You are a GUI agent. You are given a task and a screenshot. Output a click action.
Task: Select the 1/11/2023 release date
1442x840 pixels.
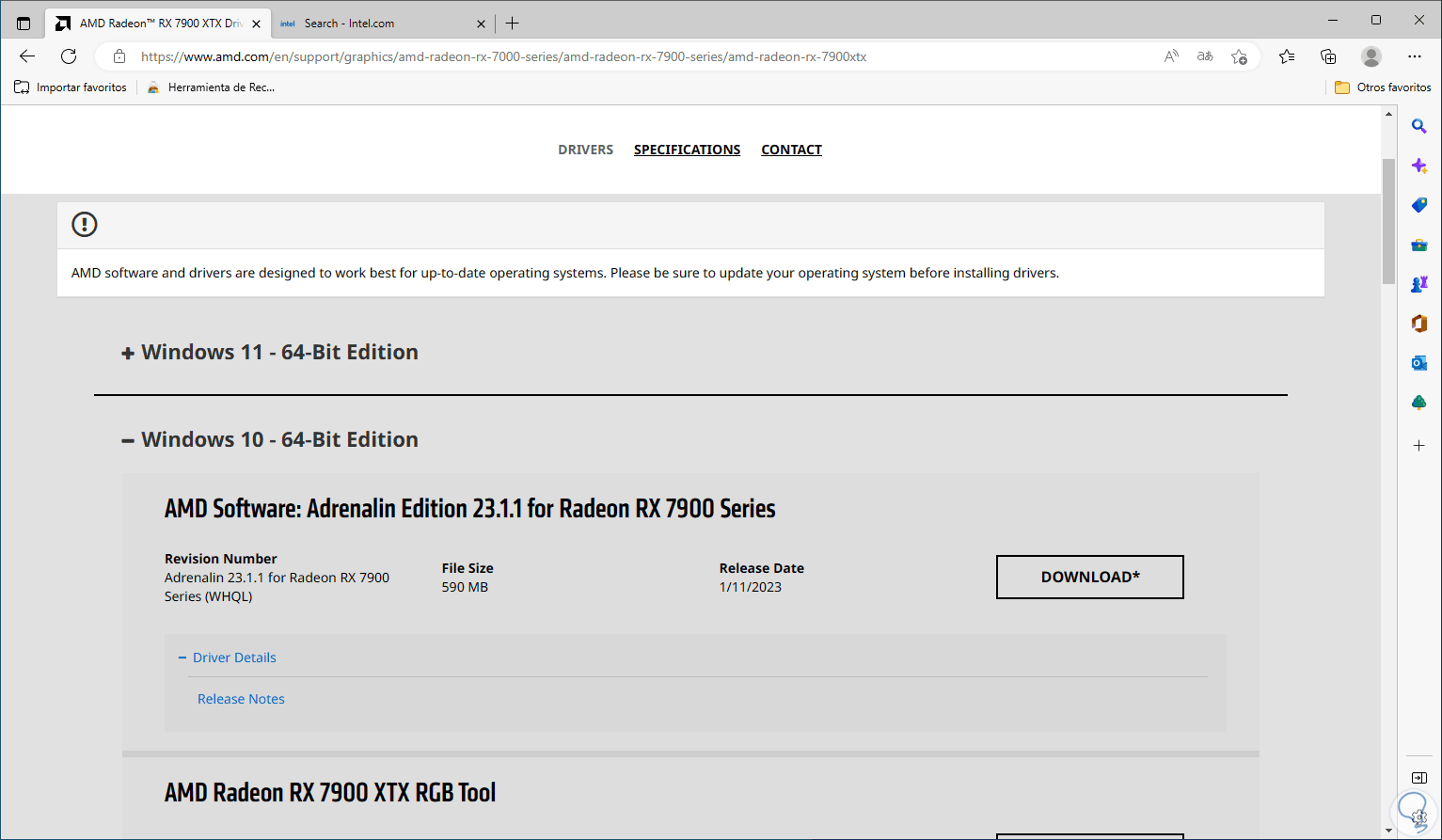751,587
